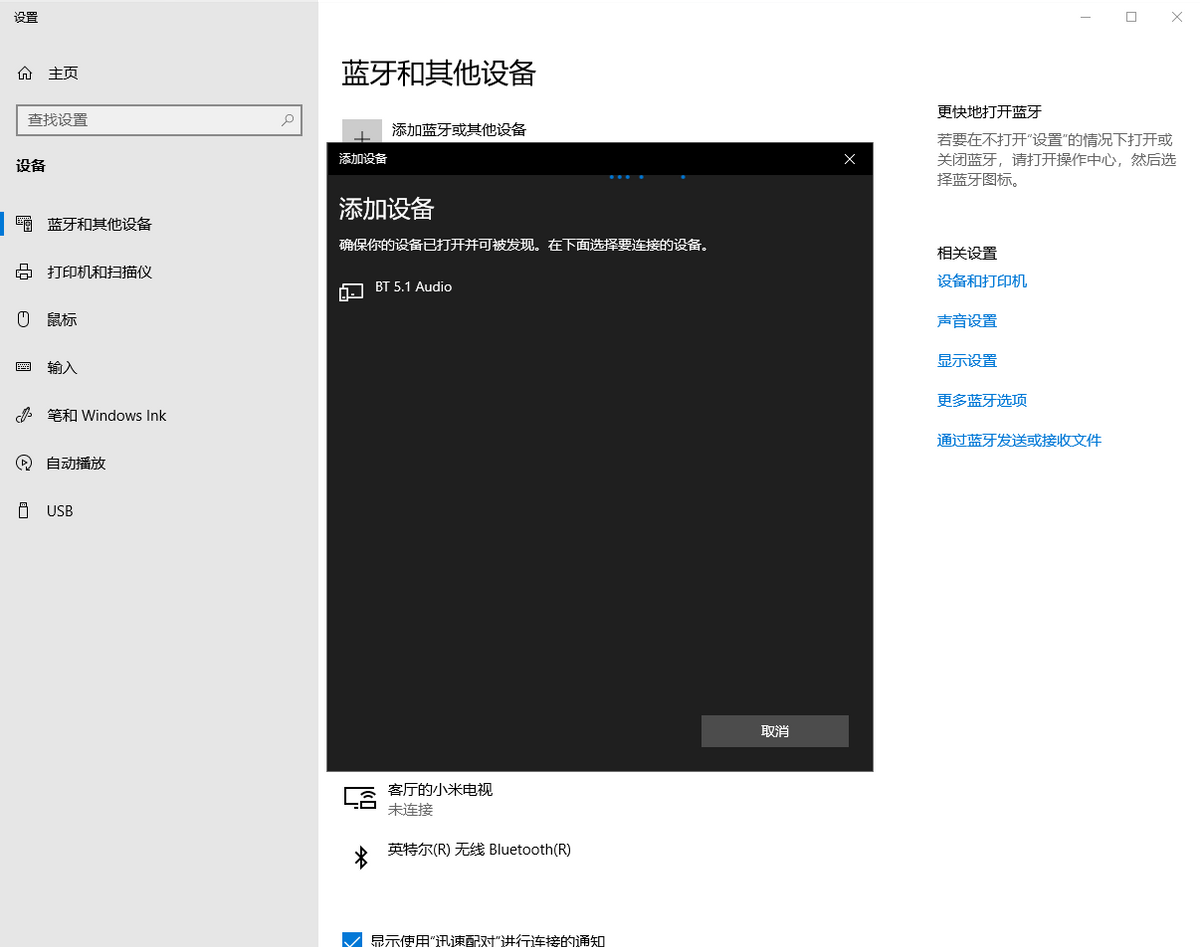Screen dimensions: 1200x947
Task: Click the search magnifier icon in the settings search box
Action: click(287, 120)
